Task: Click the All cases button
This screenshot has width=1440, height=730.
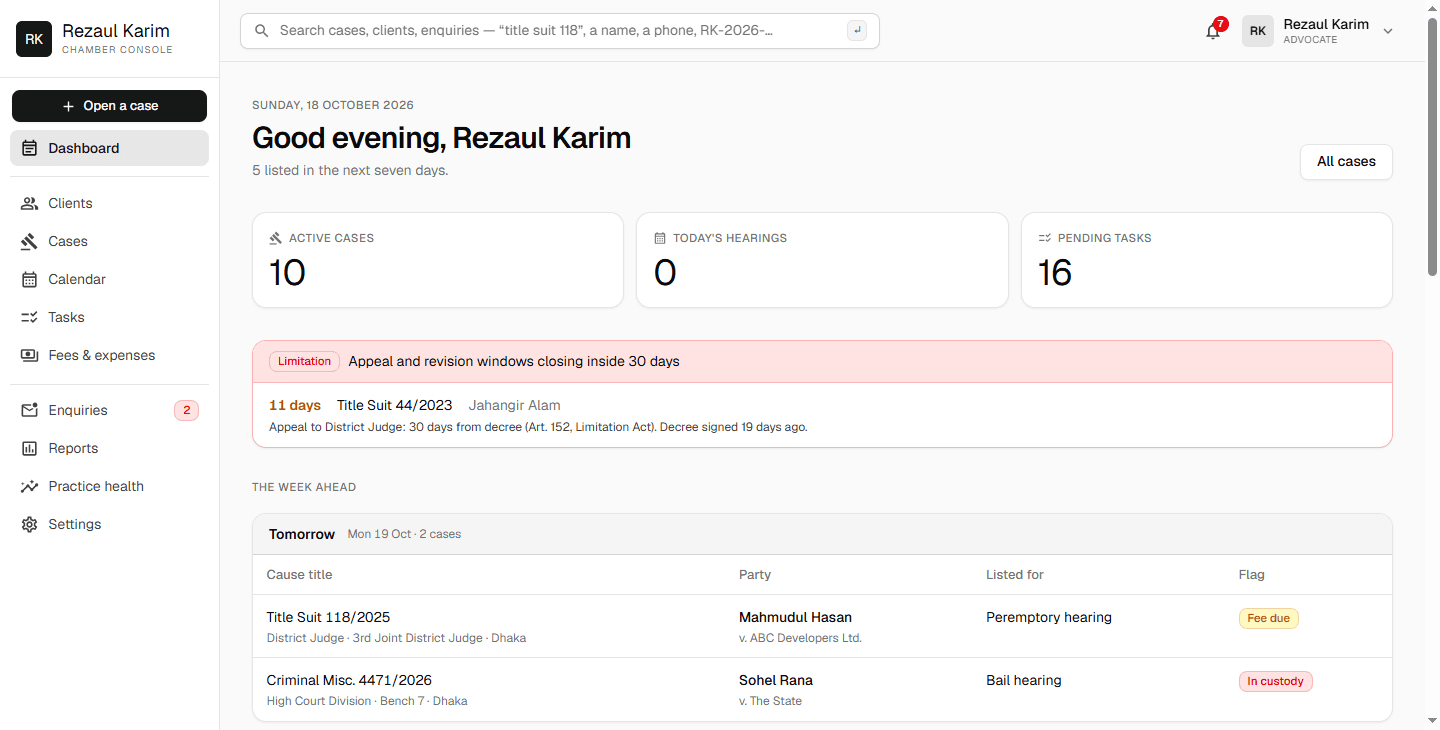Action: click(x=1346, y=161)
